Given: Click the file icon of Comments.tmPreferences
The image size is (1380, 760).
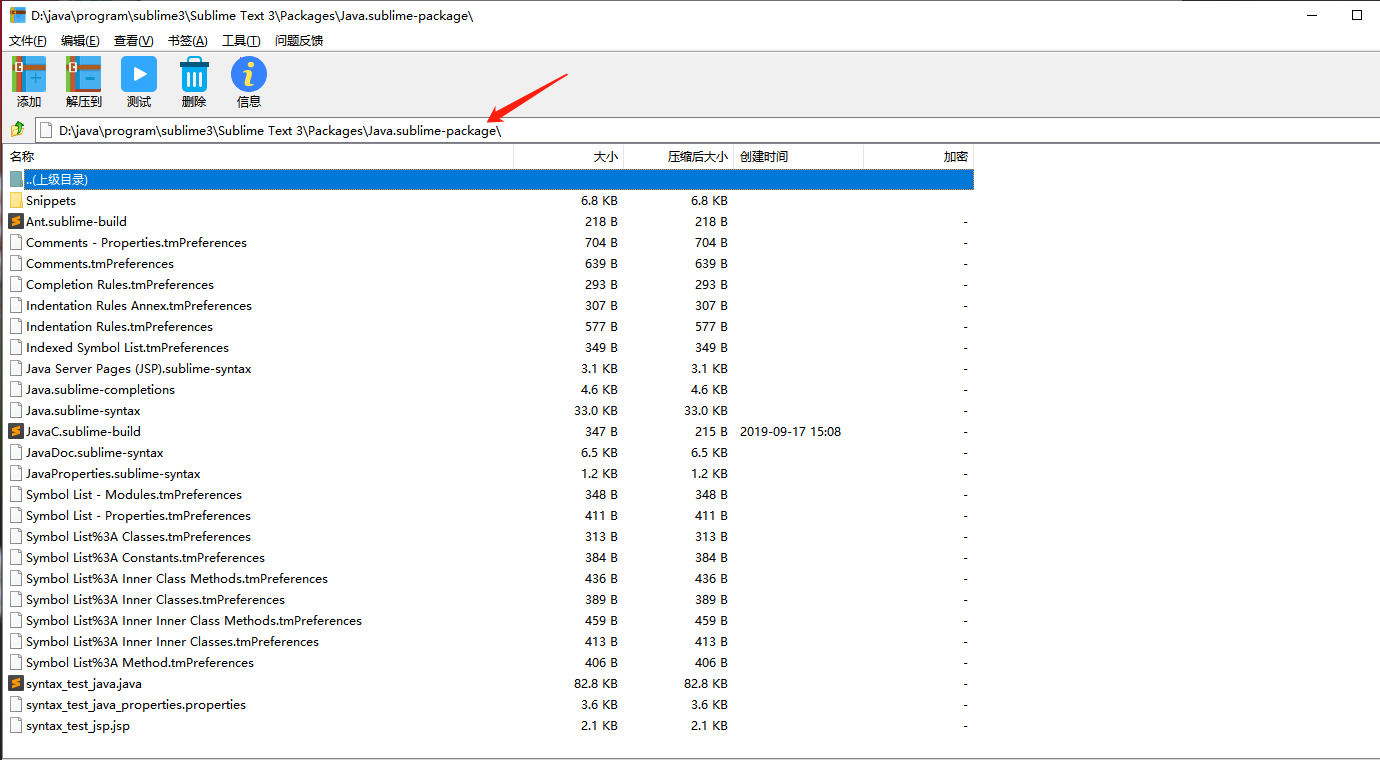Looking at the screenshot, I should (x=16, y=264).
